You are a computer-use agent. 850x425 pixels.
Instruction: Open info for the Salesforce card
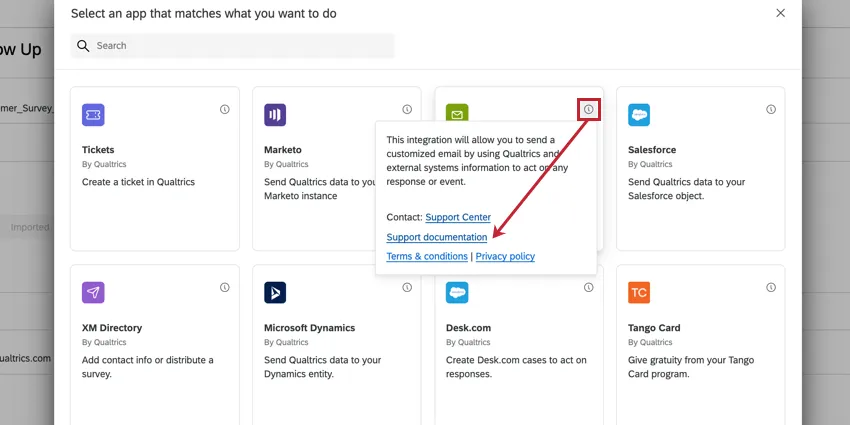(x=771, y=109)
